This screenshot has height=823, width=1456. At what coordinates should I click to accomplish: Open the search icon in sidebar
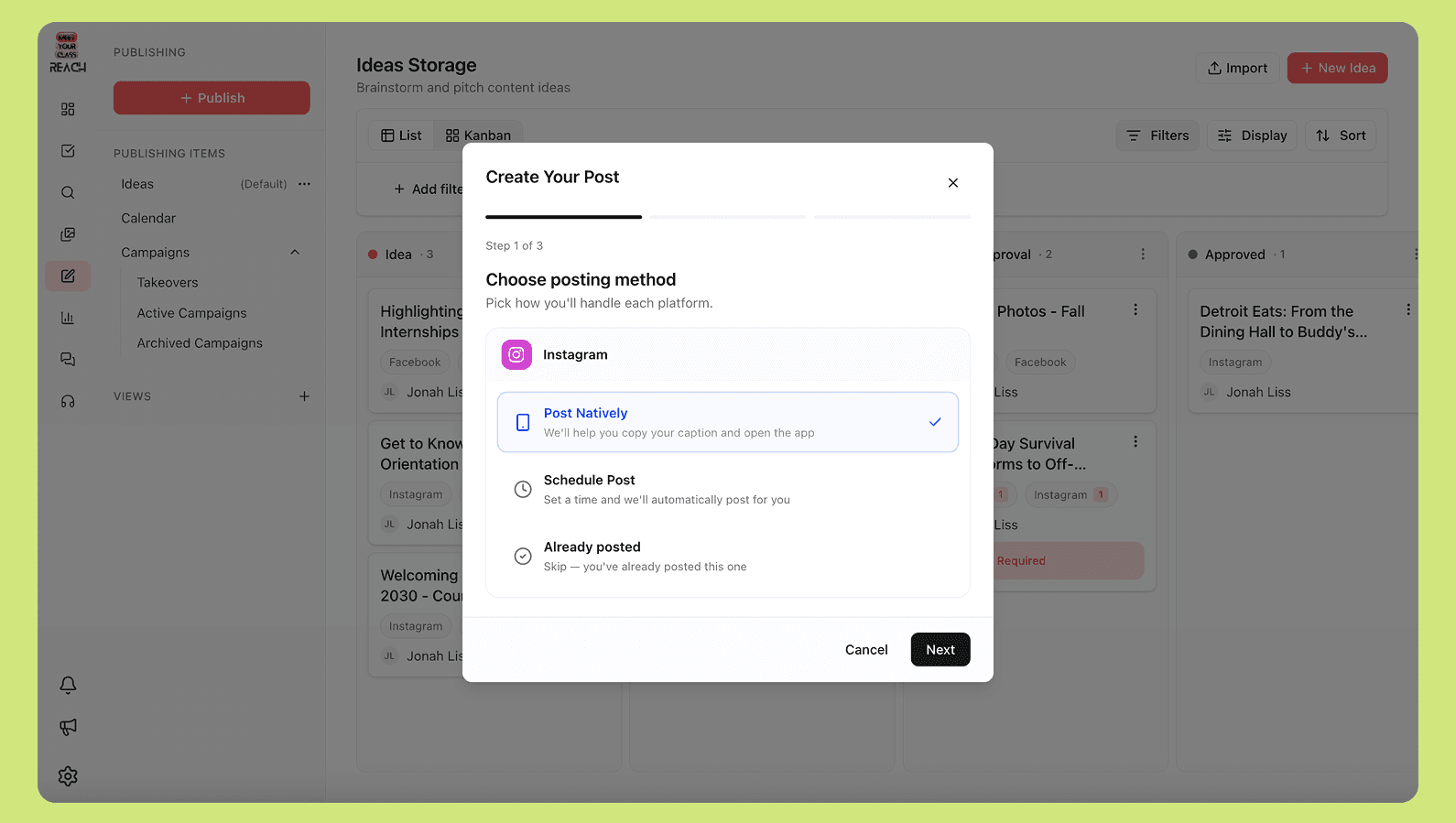pyautogui.click(x=68, y=193)
